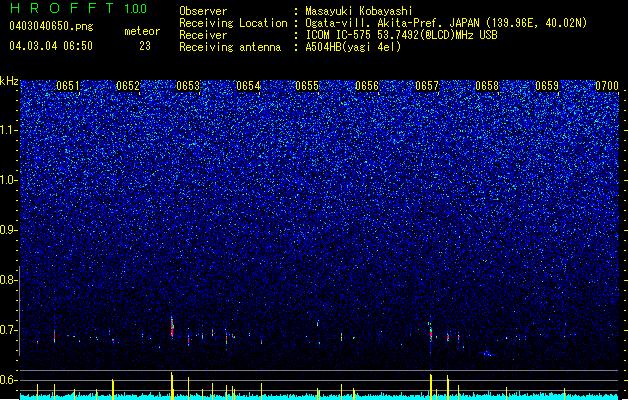Viewport: 629px width, 400px height.
Task: Select the ICOM IC-575 53.7492 MHz receiver text
Action: pyautogui.click(x=402, y=35)
